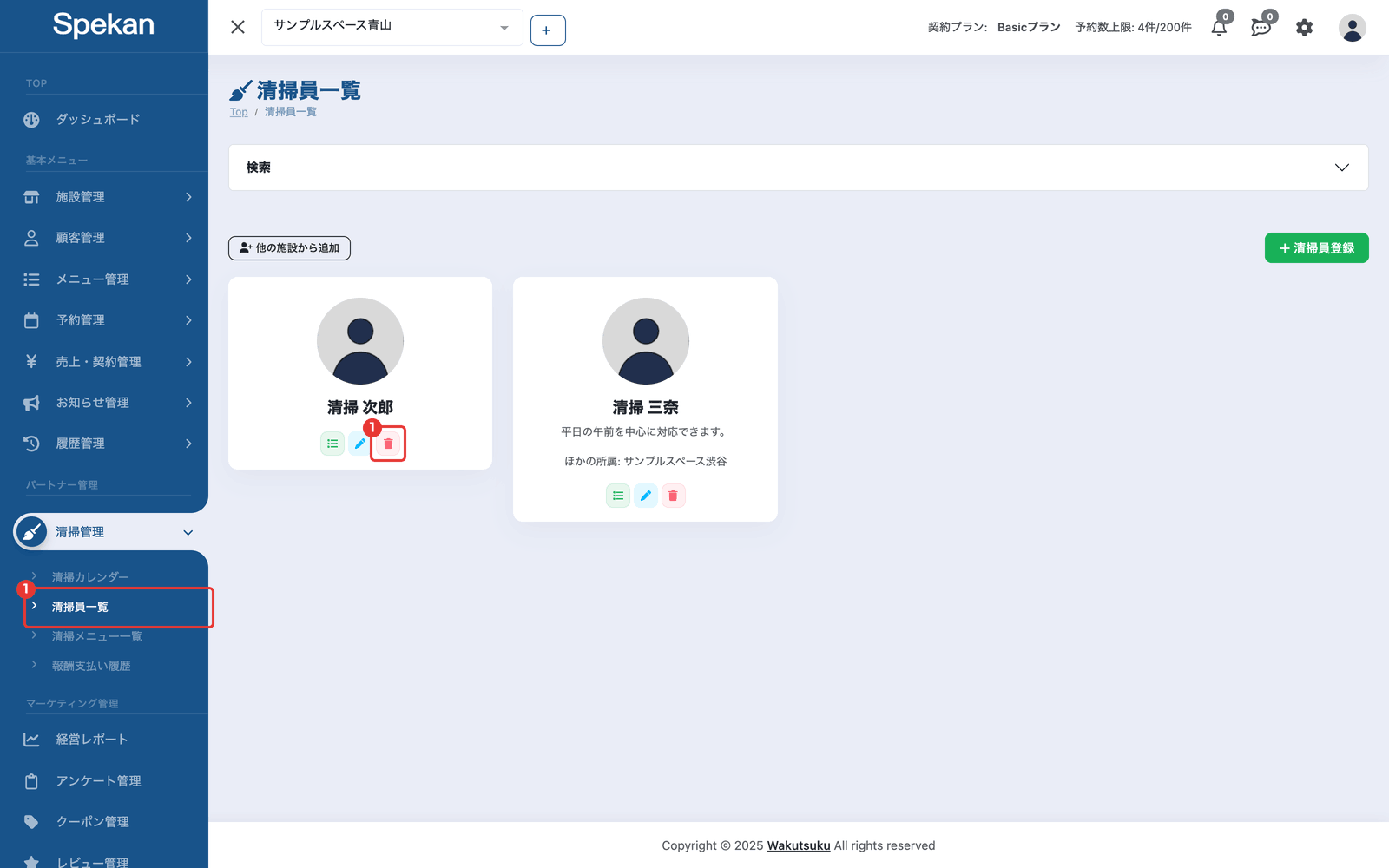Click the 清掃員登録 green button
The image size is (1389, 868).
1316,248
